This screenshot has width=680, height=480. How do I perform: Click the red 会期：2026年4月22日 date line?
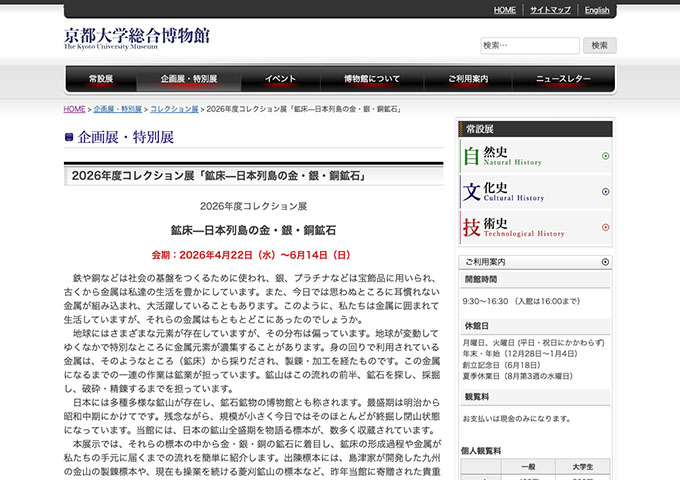click(x=251, y=255)
